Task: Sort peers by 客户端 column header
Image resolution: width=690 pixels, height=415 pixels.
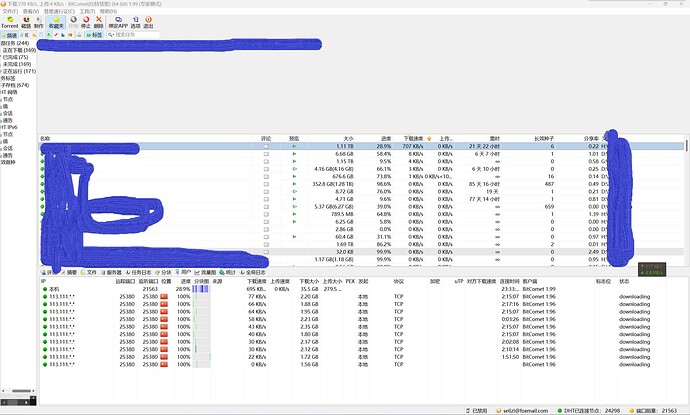Action: tap(530, 281)
